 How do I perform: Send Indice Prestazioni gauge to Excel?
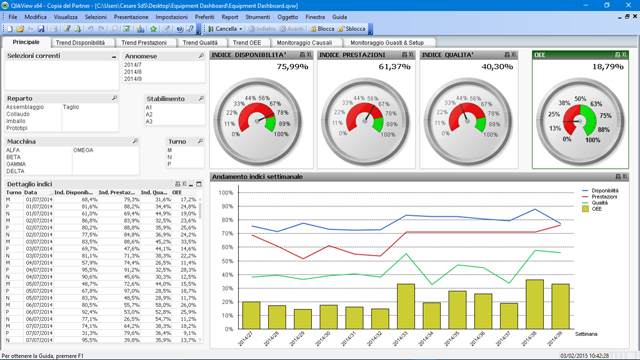click(411, 55)
